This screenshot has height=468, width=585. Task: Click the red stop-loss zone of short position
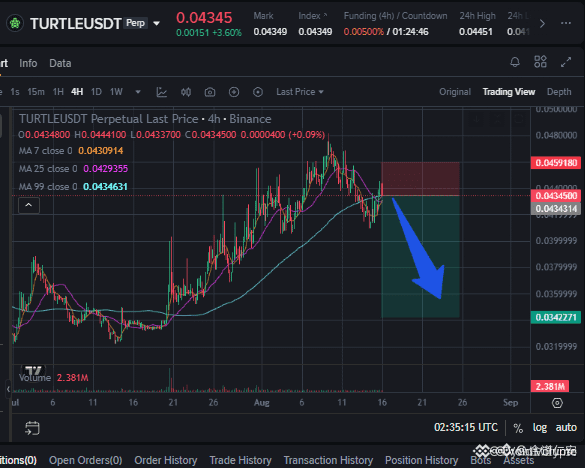click(420, 179)
